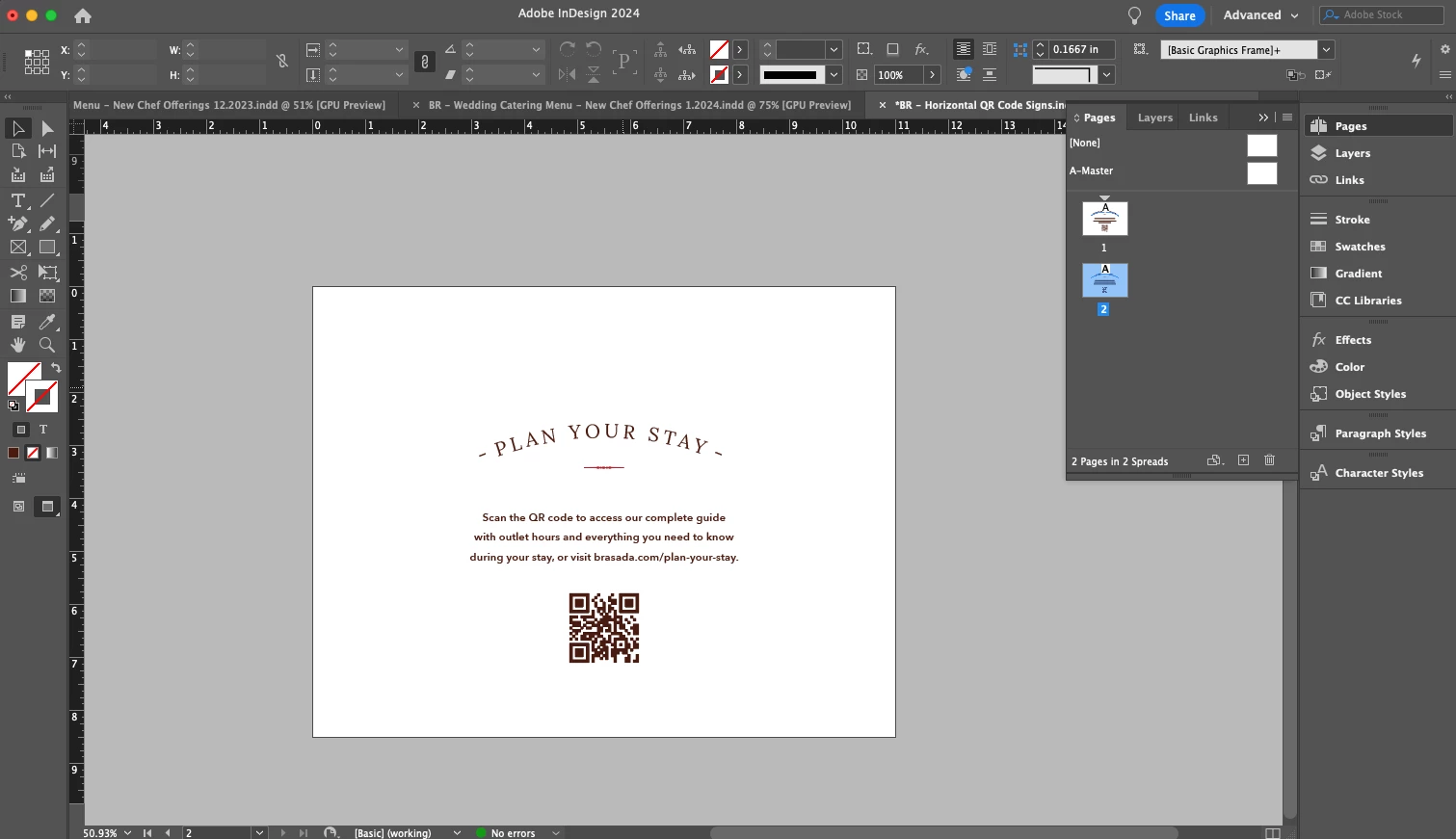Delete selected page with trash icon
Viewport: 1456px width, 839px height.
pyautogui.click(x=1269, y=460)
